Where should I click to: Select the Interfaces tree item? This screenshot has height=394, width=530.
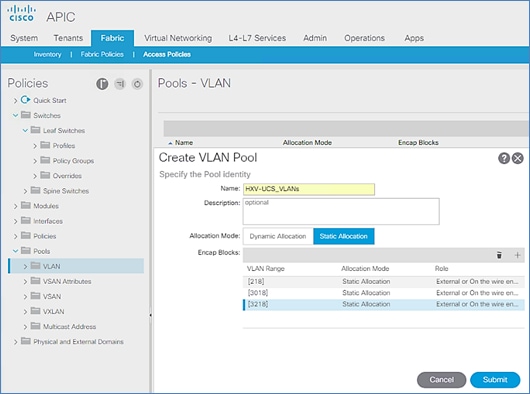pos(48,221)
